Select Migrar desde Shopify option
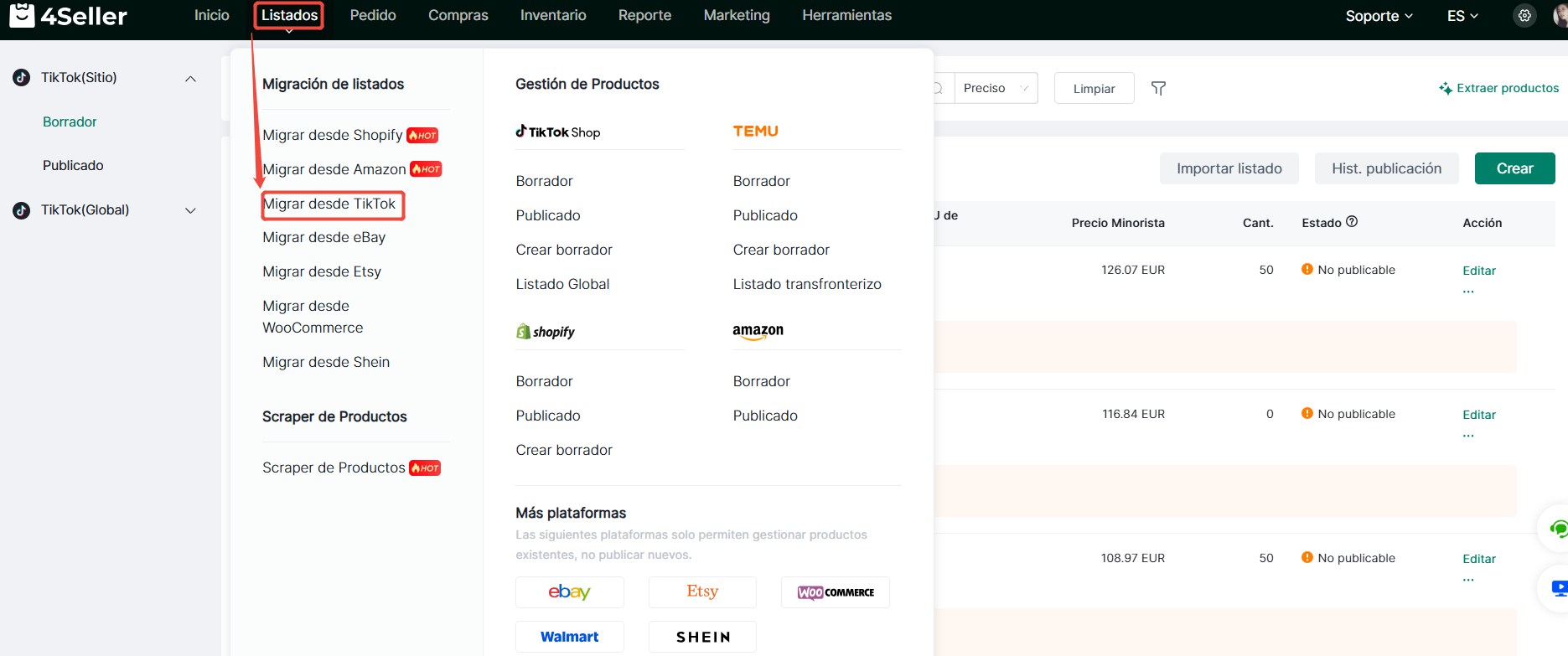 coord(333,135)
